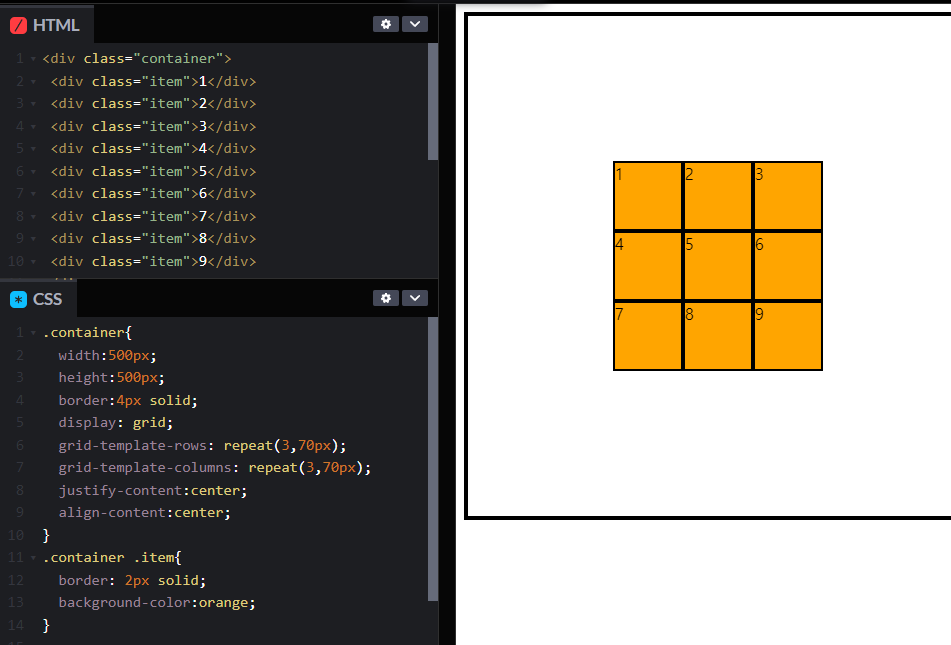Screen dimensions: 951x645
Task: Click align-content:center line
Action: [x=144, y=513]
